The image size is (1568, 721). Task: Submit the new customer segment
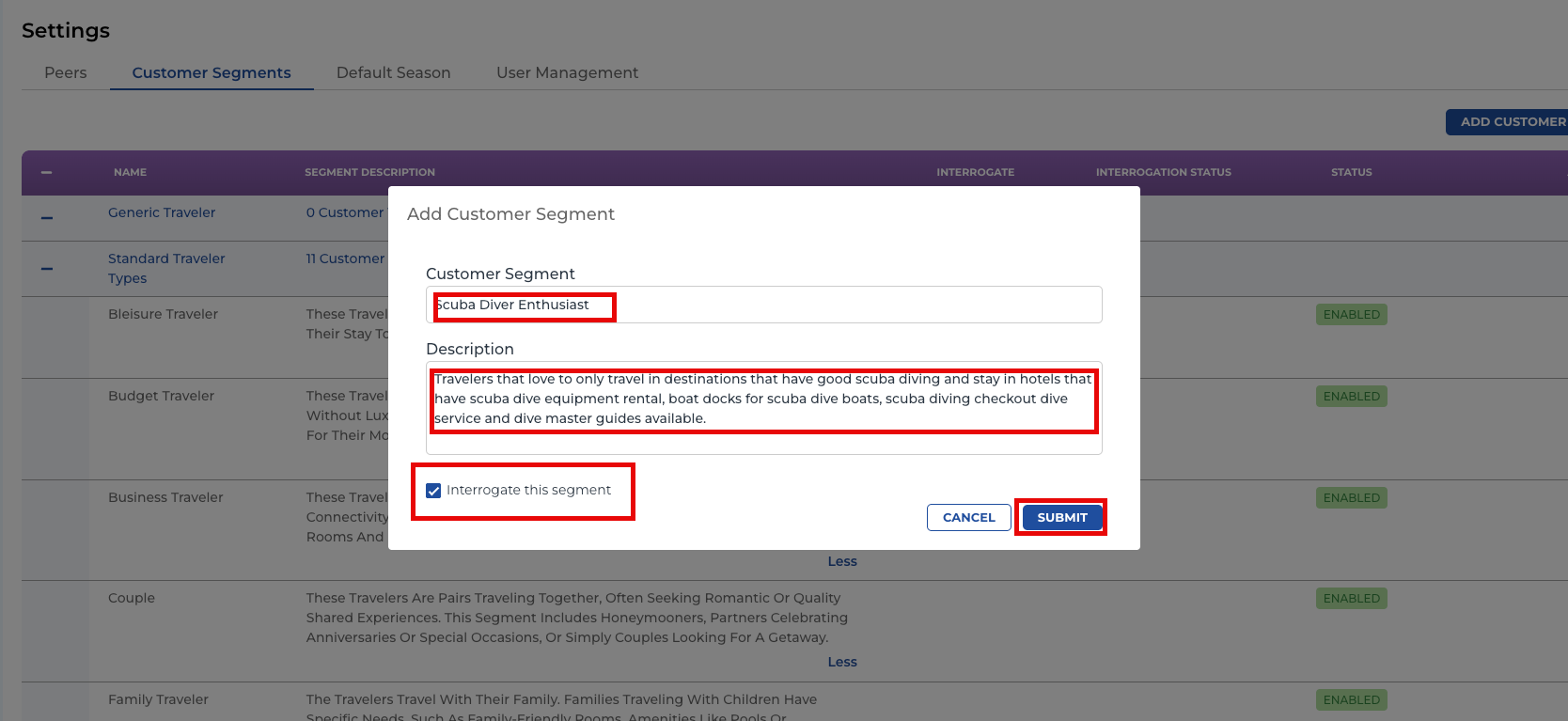click(x=1061, y=518)
